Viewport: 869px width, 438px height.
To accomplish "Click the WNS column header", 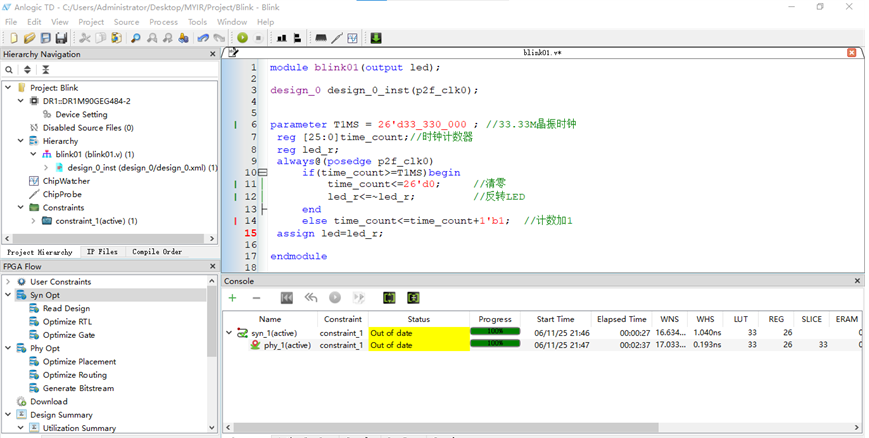I will 669,319.
